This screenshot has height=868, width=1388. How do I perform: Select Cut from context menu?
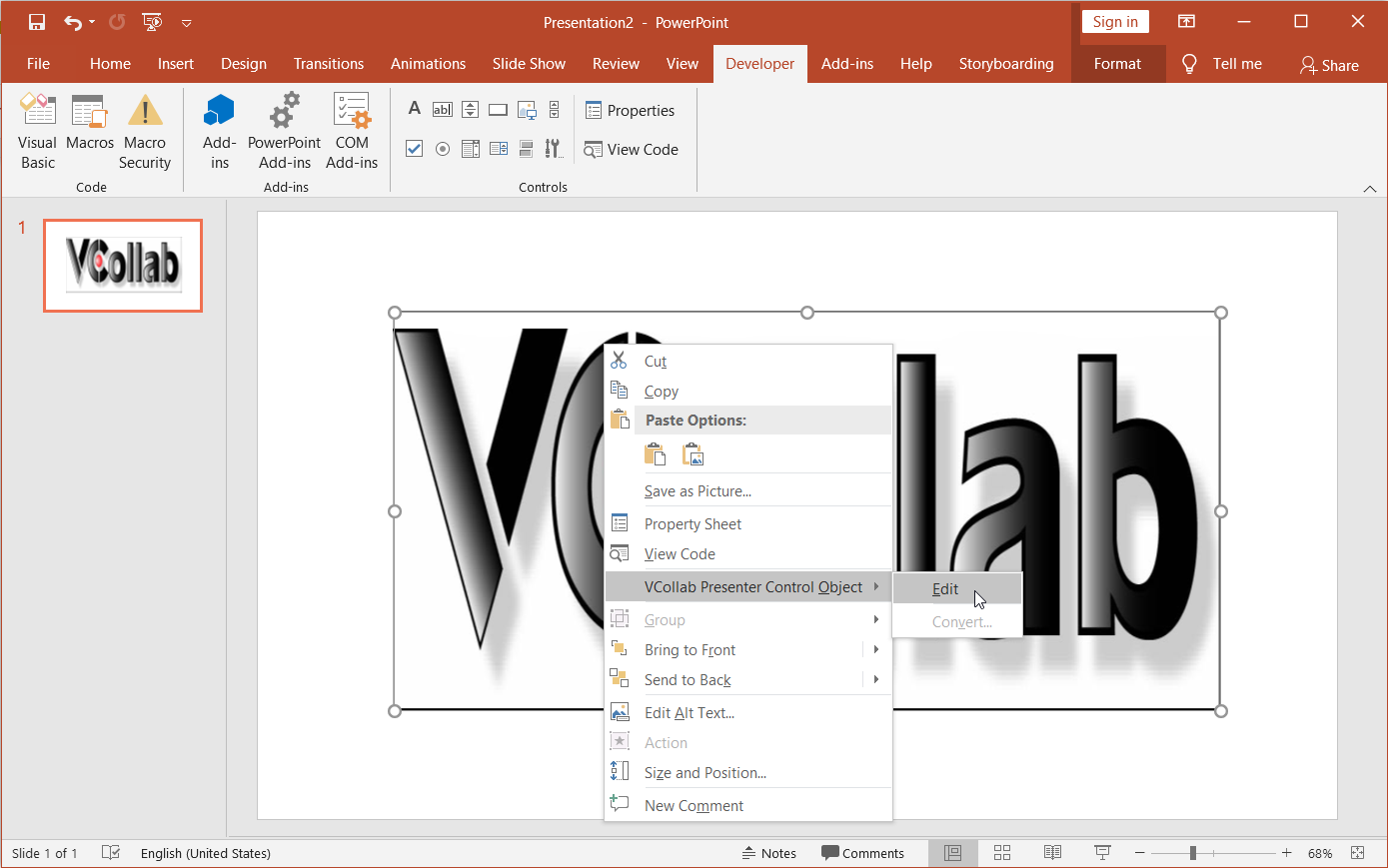pyautogui.click(x=748, y=361)
